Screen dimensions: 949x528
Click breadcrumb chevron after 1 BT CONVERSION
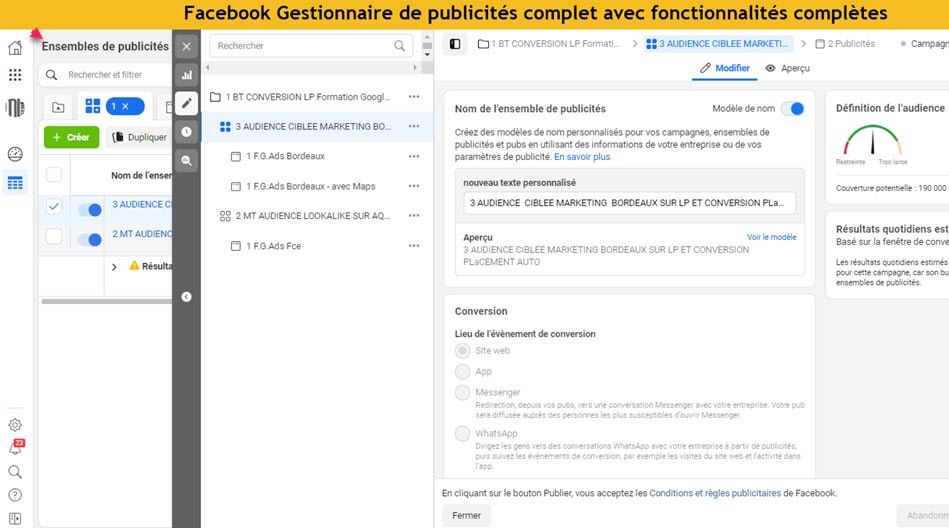click(635, 44)
